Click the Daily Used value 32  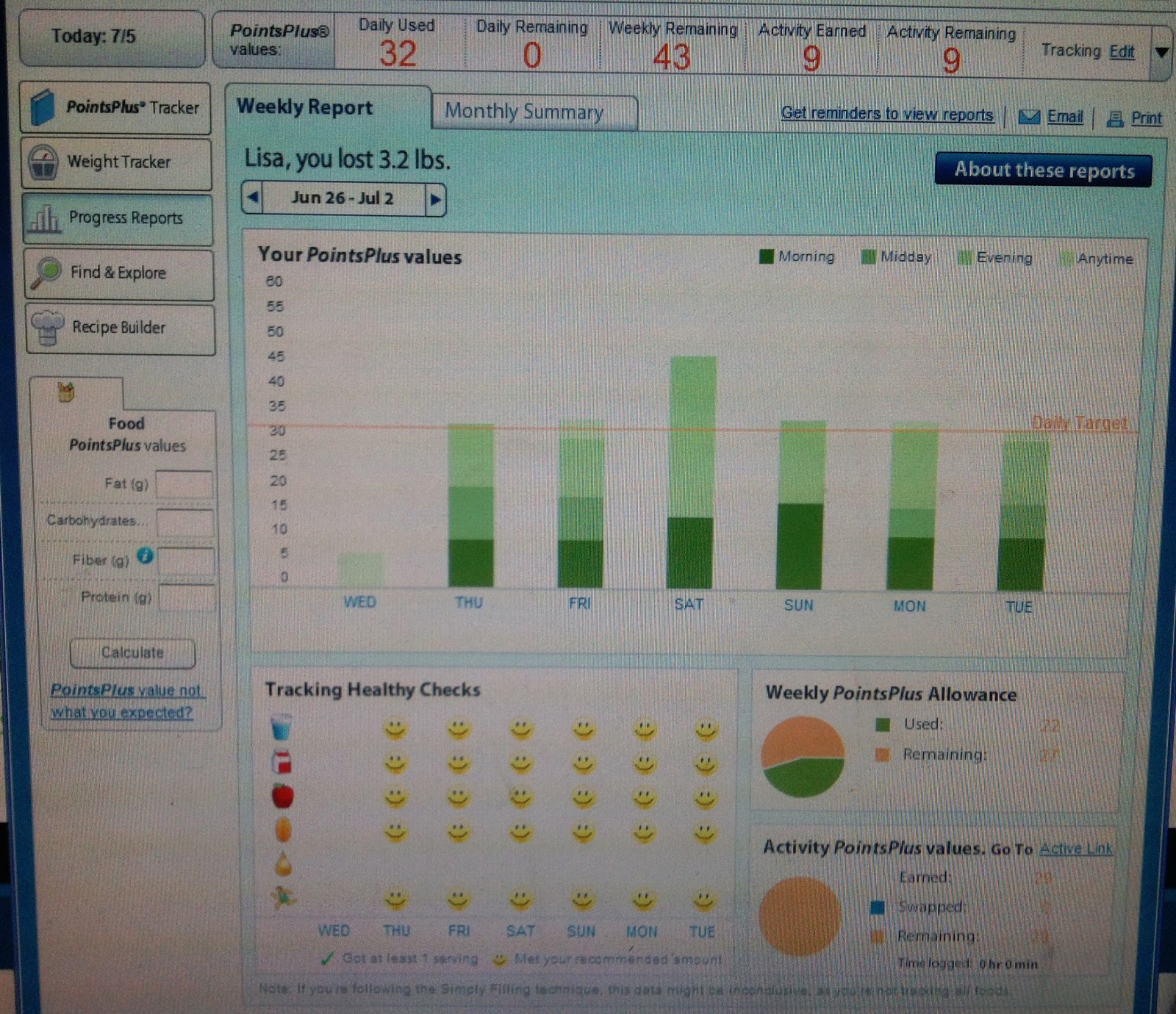[398, 54]
